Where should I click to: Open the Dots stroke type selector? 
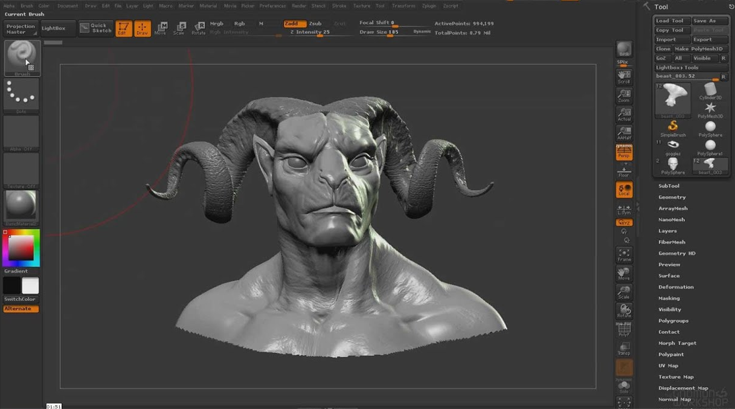click(x=22, y=95)
